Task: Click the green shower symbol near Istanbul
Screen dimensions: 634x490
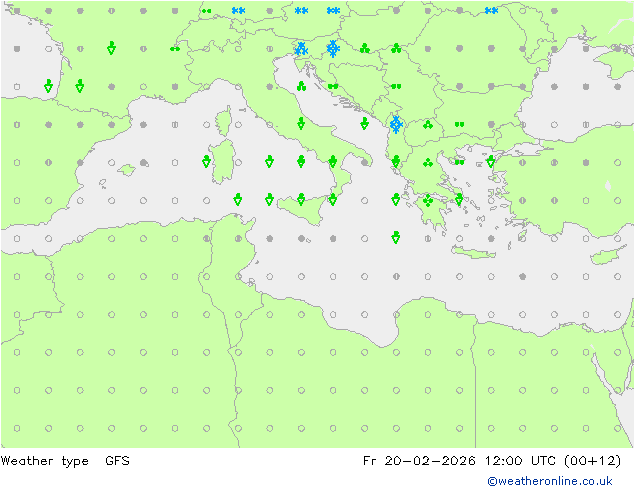Action: pos(491,161)
